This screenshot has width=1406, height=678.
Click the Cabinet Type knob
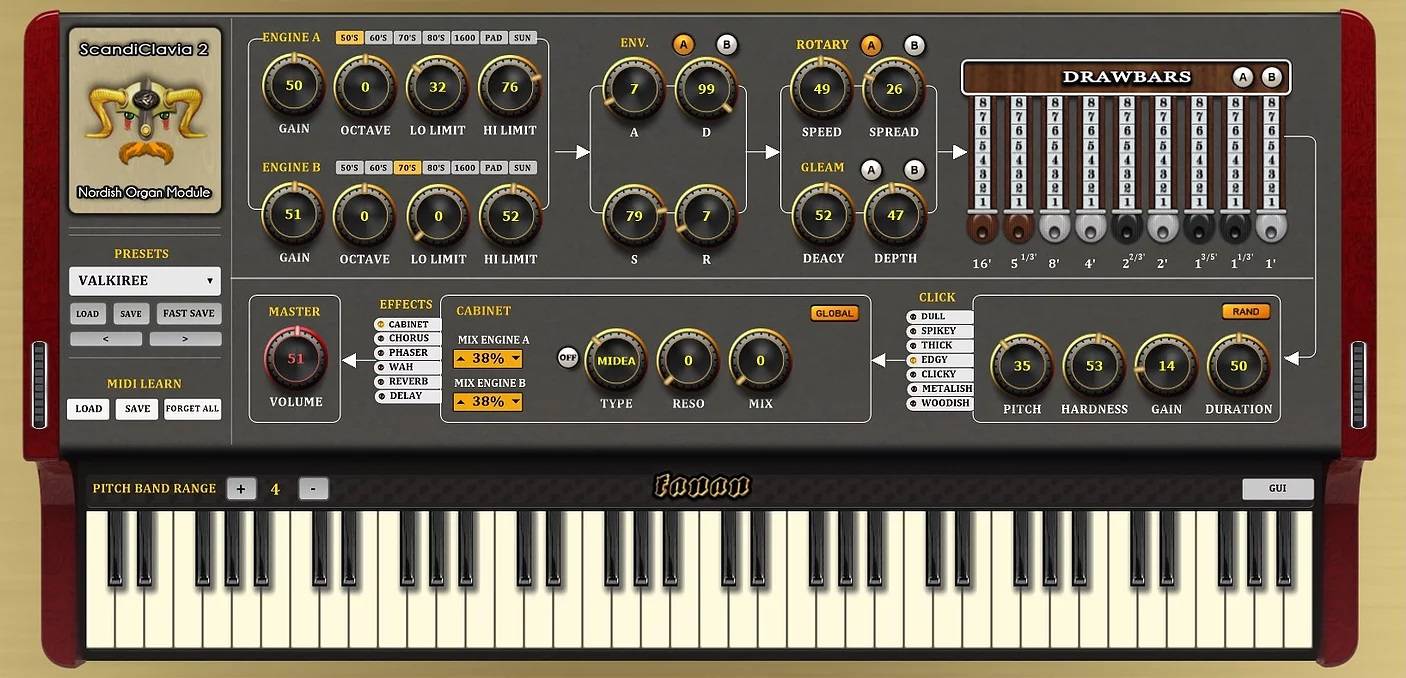coord(616,361)
